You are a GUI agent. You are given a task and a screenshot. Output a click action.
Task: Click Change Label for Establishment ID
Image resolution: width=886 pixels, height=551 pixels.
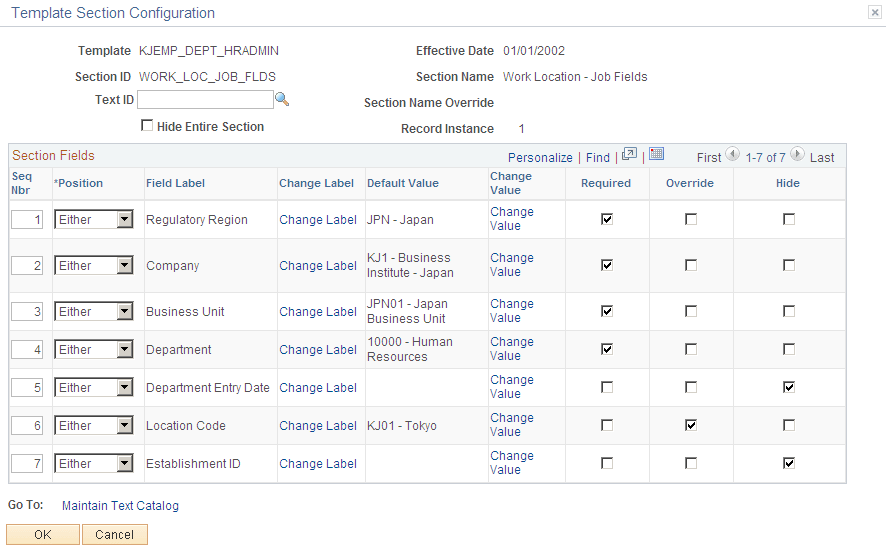coord(318,464)
